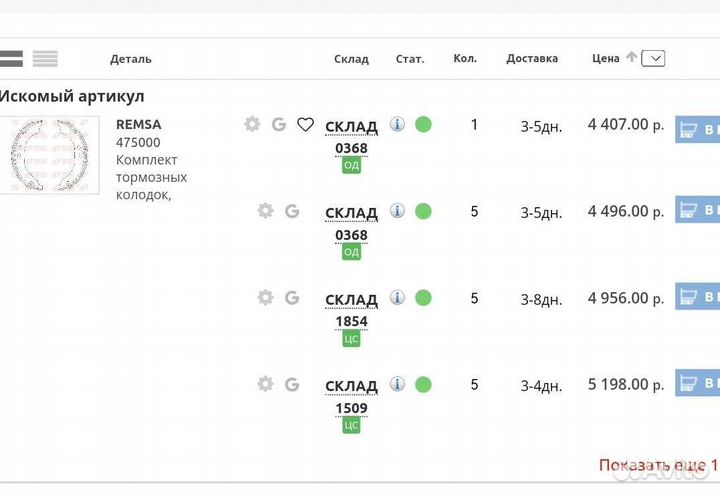This screenshot has width=720, height=494.
Task: Add REMSA 475000 to favorites with the heart icon
Action: coord(305,124)
